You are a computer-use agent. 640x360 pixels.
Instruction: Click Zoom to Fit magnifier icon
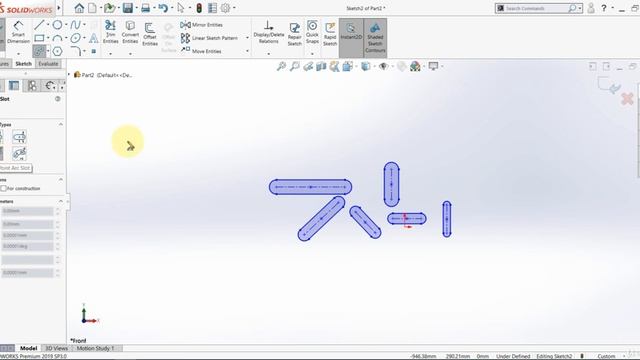[281, 66]
